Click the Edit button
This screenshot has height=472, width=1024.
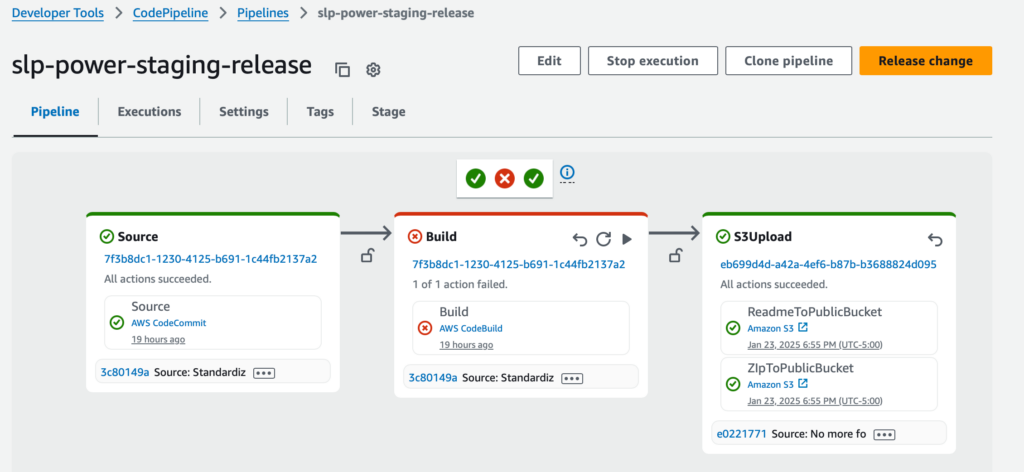(x=549, y=61)
